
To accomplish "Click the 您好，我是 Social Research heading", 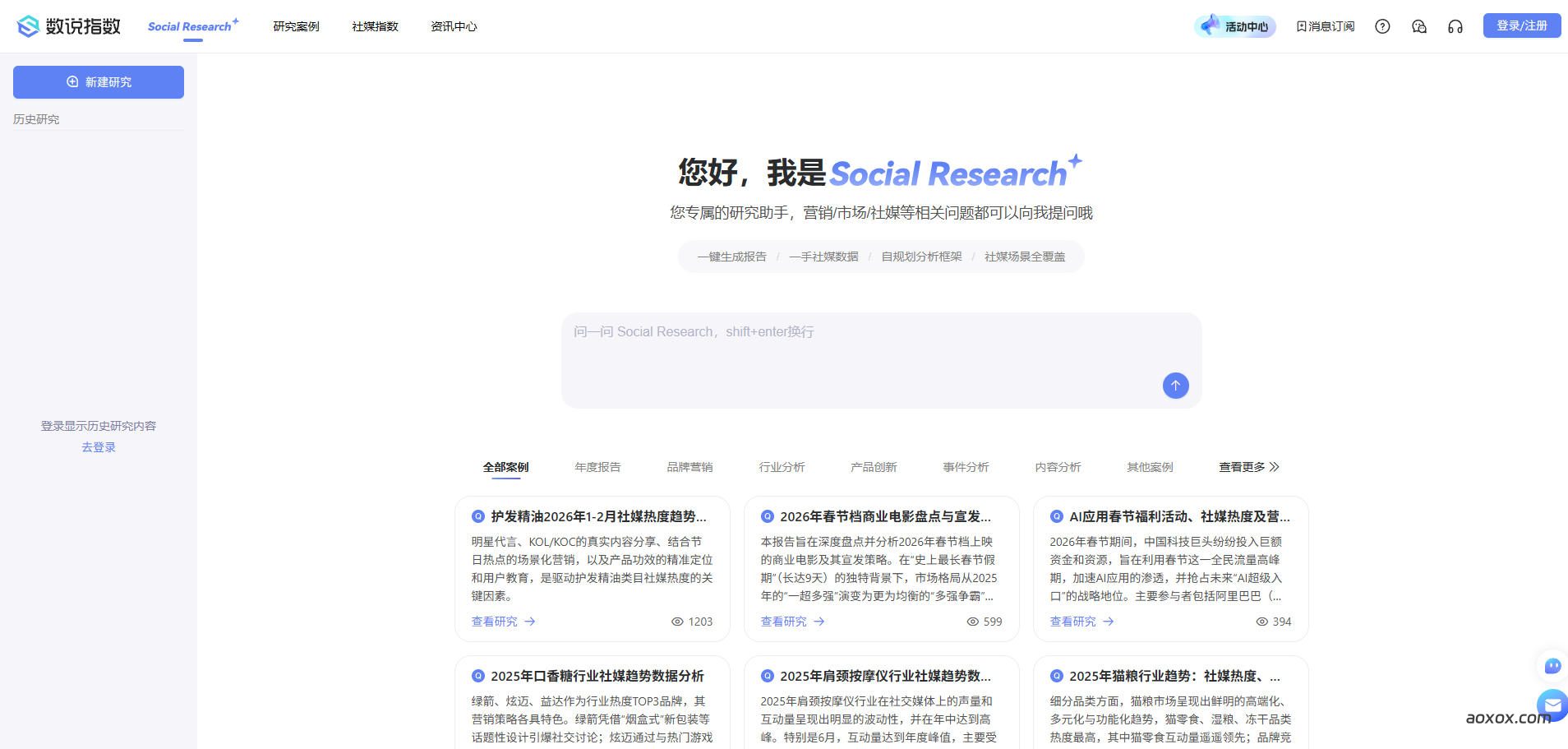I will click(x=880, y=173).
